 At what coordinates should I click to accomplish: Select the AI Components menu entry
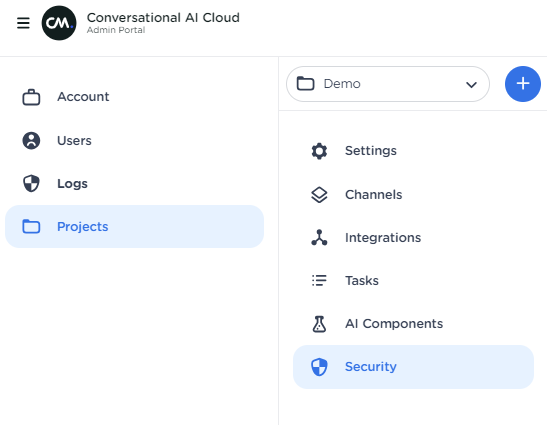tap(413, 324)
